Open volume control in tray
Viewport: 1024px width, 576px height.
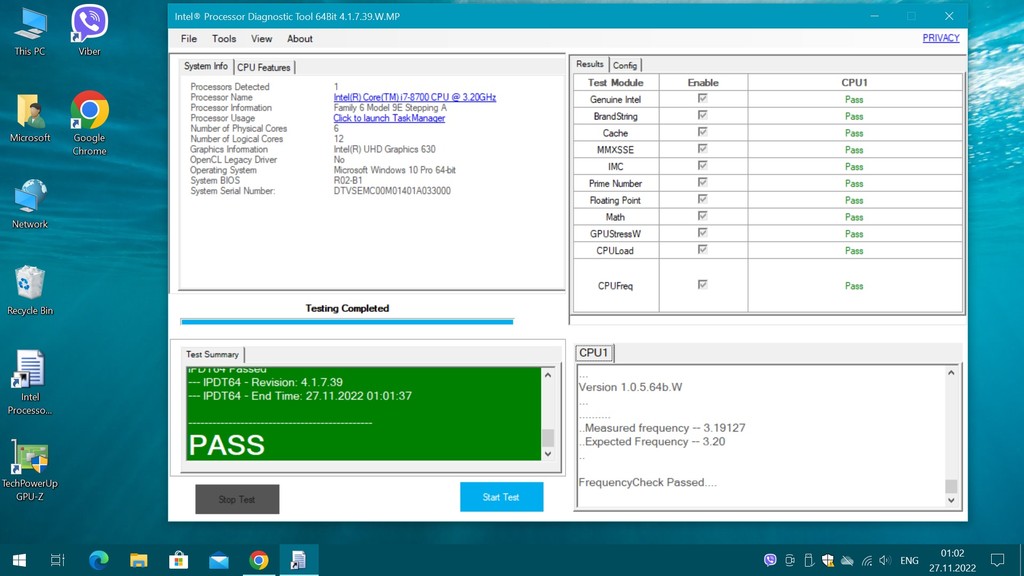coord(885,560)
